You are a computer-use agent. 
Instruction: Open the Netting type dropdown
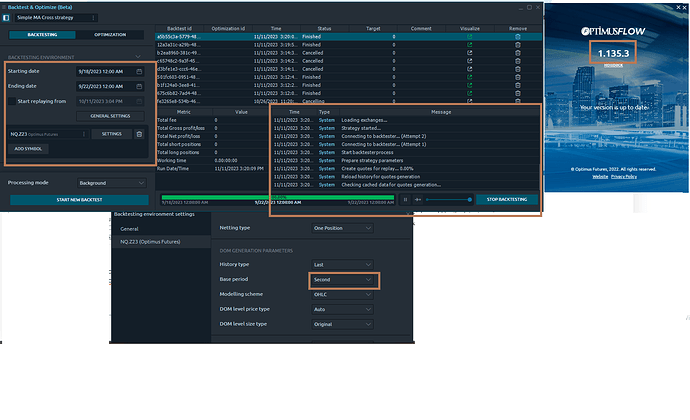coord(342,228)
